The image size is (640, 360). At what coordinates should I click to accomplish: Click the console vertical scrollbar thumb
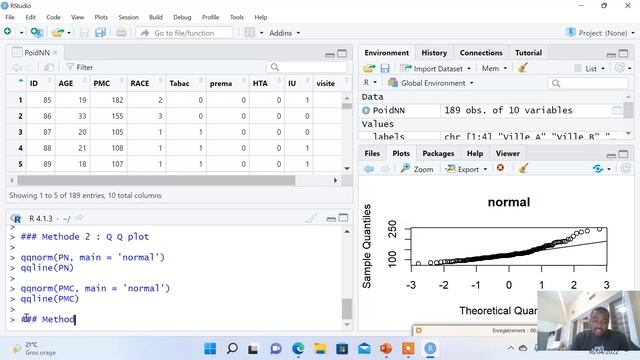(347, 309)
